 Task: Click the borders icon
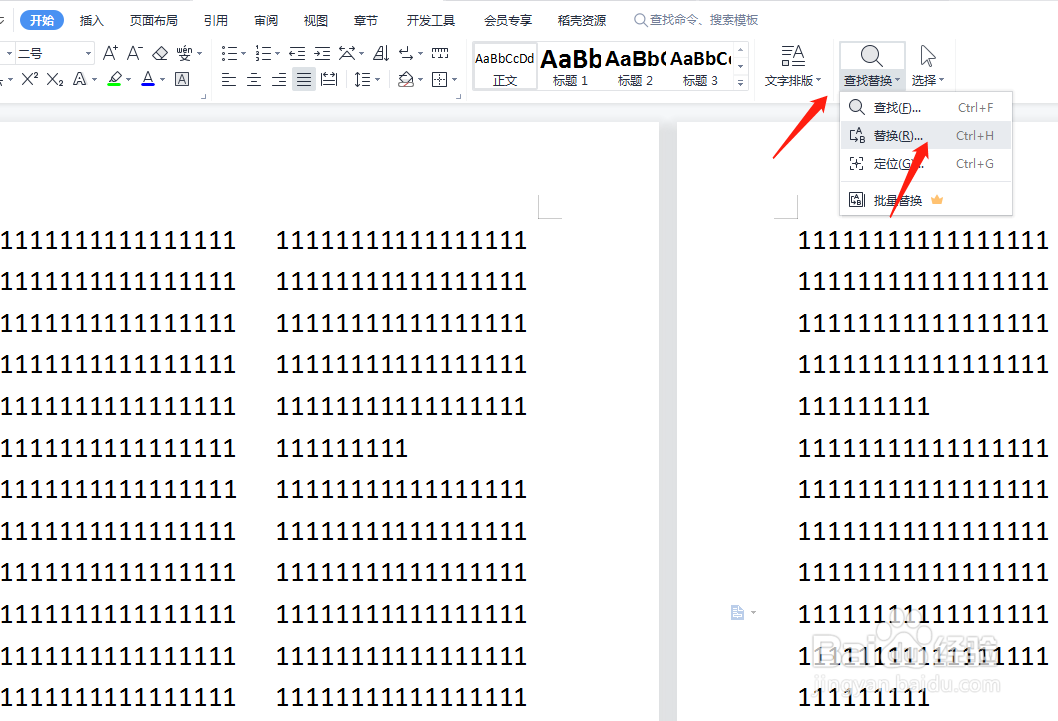coord(439,80)
